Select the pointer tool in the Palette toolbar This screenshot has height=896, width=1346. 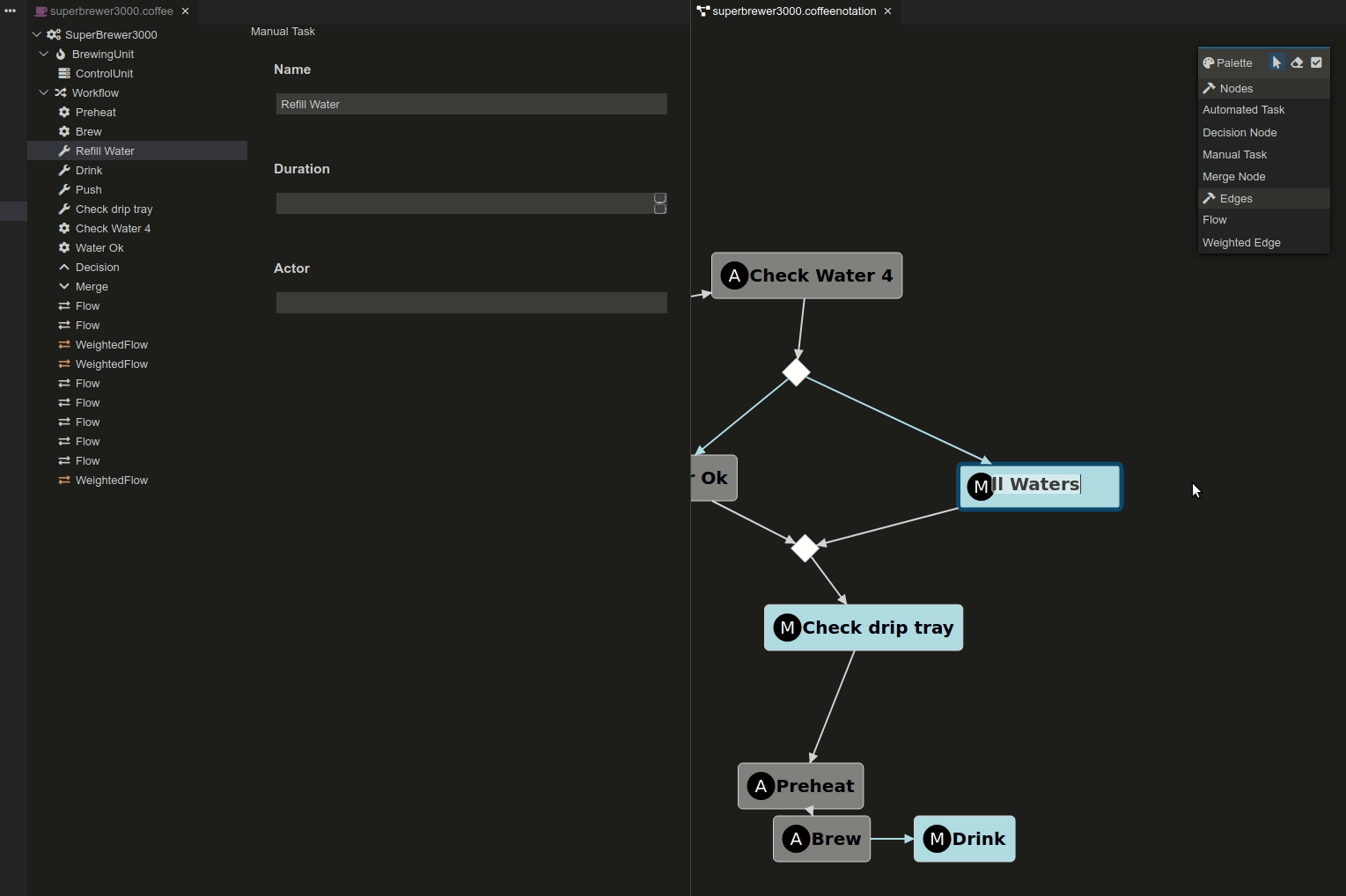point(1276,62)
